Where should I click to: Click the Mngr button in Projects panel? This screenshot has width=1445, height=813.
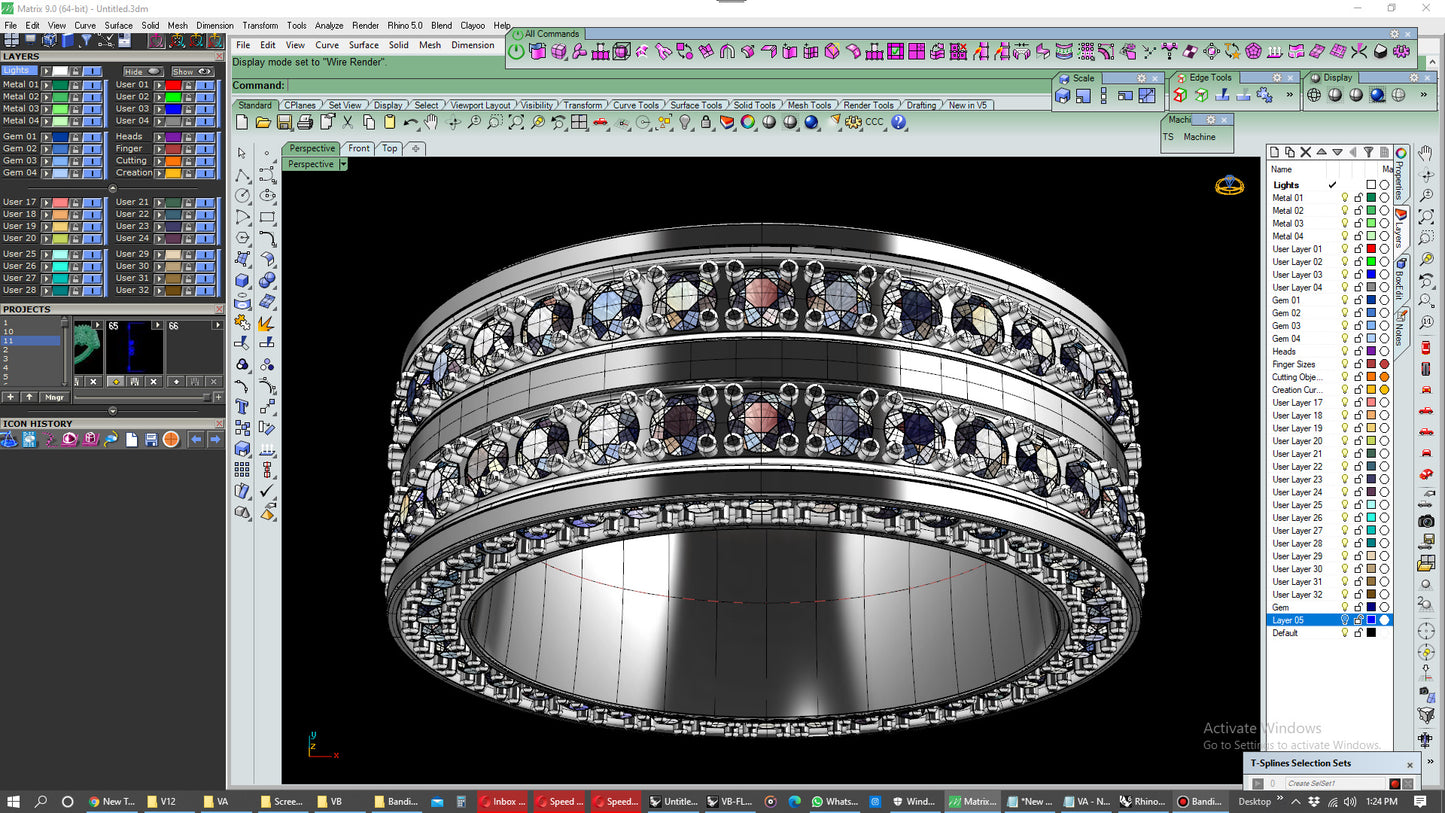click(54, 397)
